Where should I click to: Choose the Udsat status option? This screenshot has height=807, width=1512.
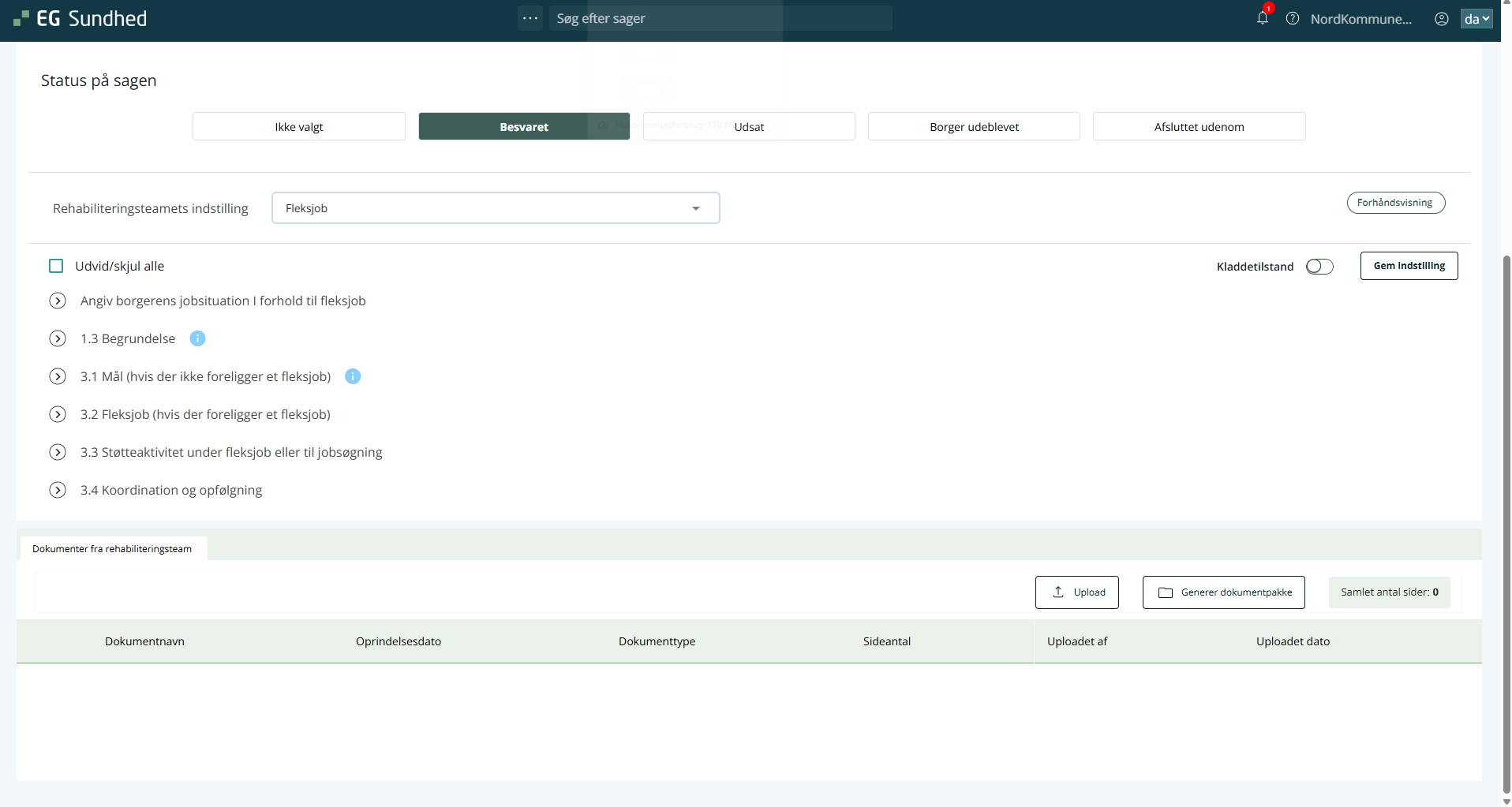(748, 127)
